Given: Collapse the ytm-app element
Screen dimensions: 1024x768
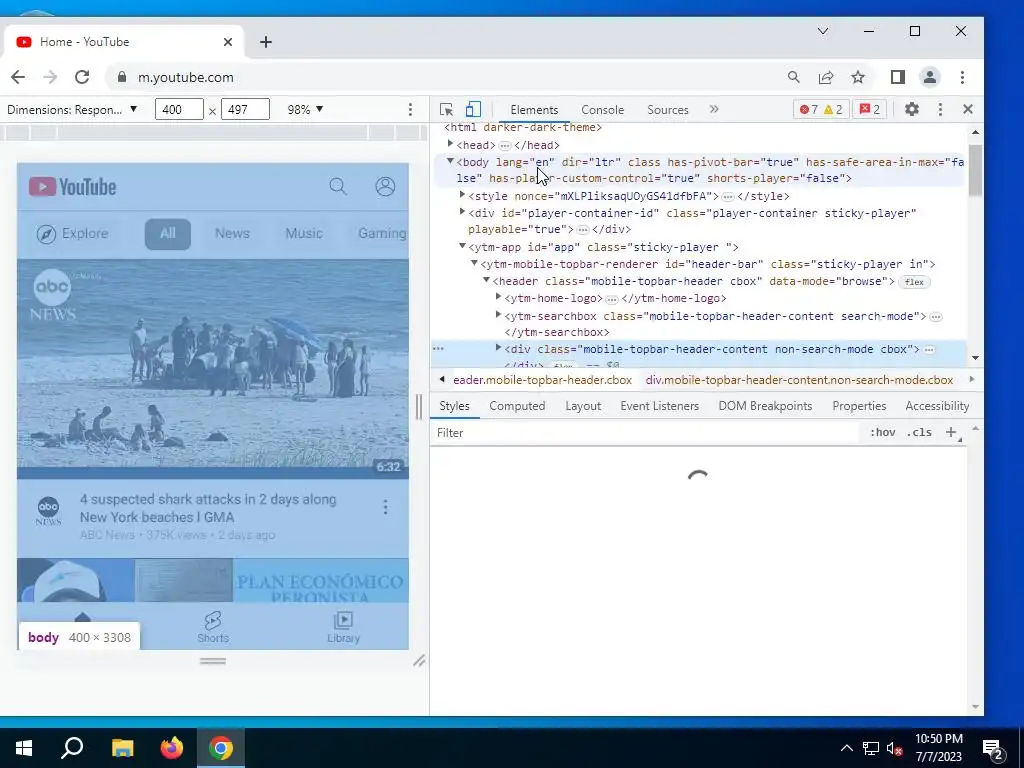Looking at the screenshot, I should coord(462,246).
